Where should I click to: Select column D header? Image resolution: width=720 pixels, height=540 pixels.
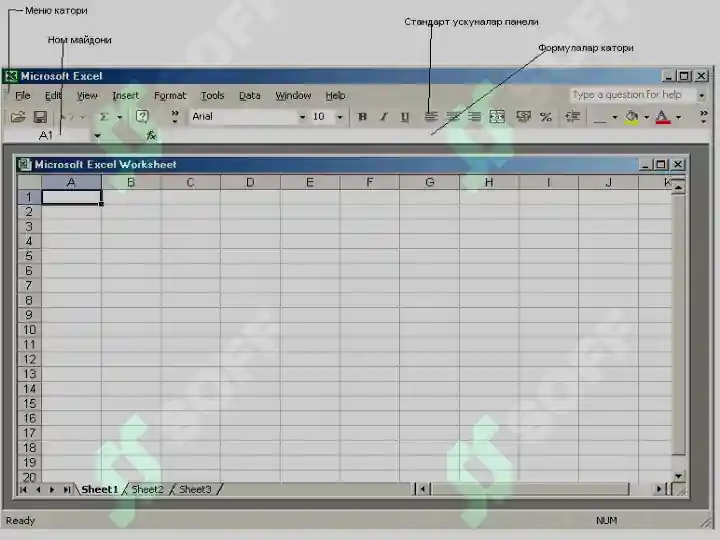250,182
